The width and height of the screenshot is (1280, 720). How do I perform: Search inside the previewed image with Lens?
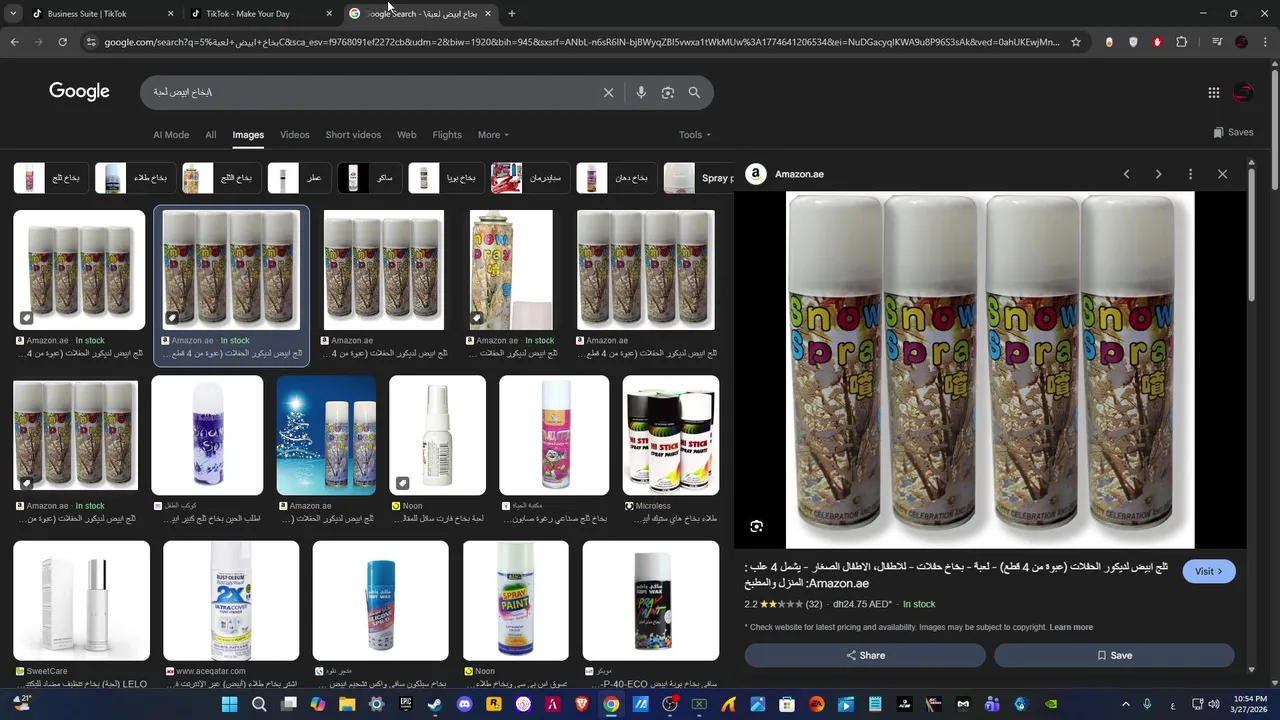pos(757,526)
